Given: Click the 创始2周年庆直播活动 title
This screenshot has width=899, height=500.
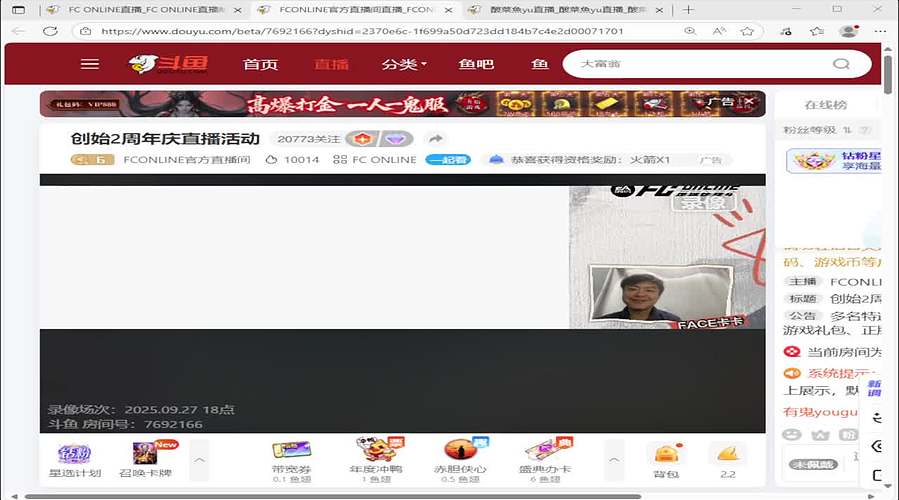Looking at the screenshot, I should point(165,139).
